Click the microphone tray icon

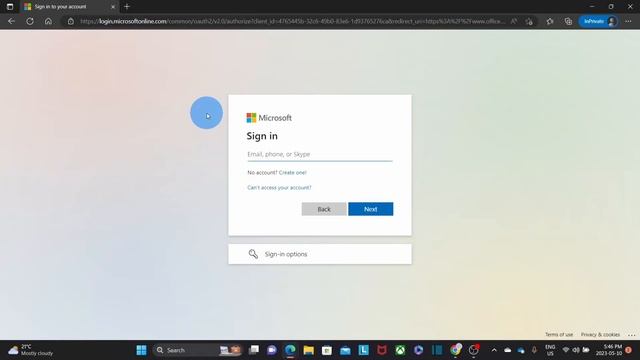534,350
